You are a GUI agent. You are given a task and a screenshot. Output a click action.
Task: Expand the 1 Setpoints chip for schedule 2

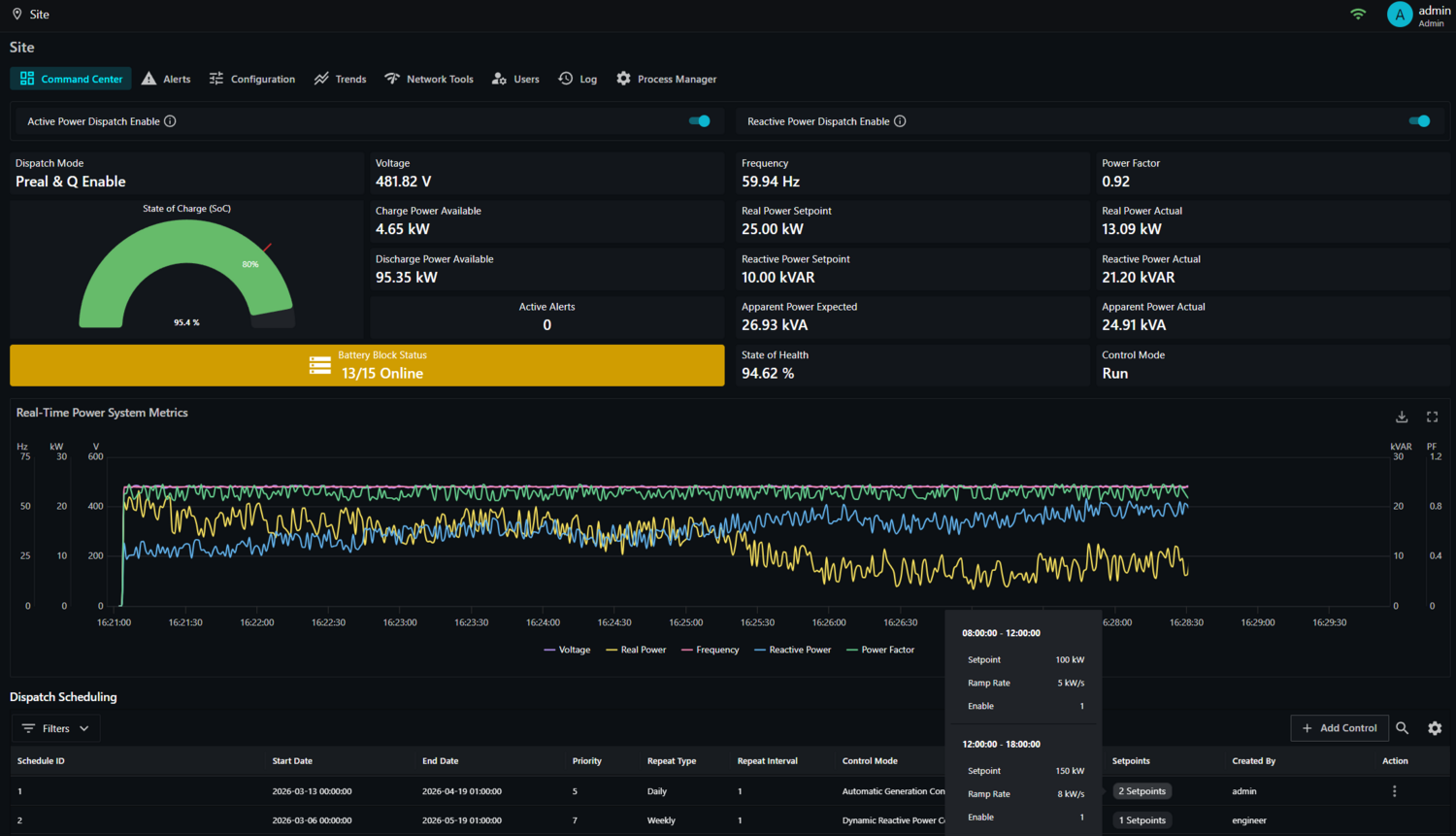[1142, 820]
